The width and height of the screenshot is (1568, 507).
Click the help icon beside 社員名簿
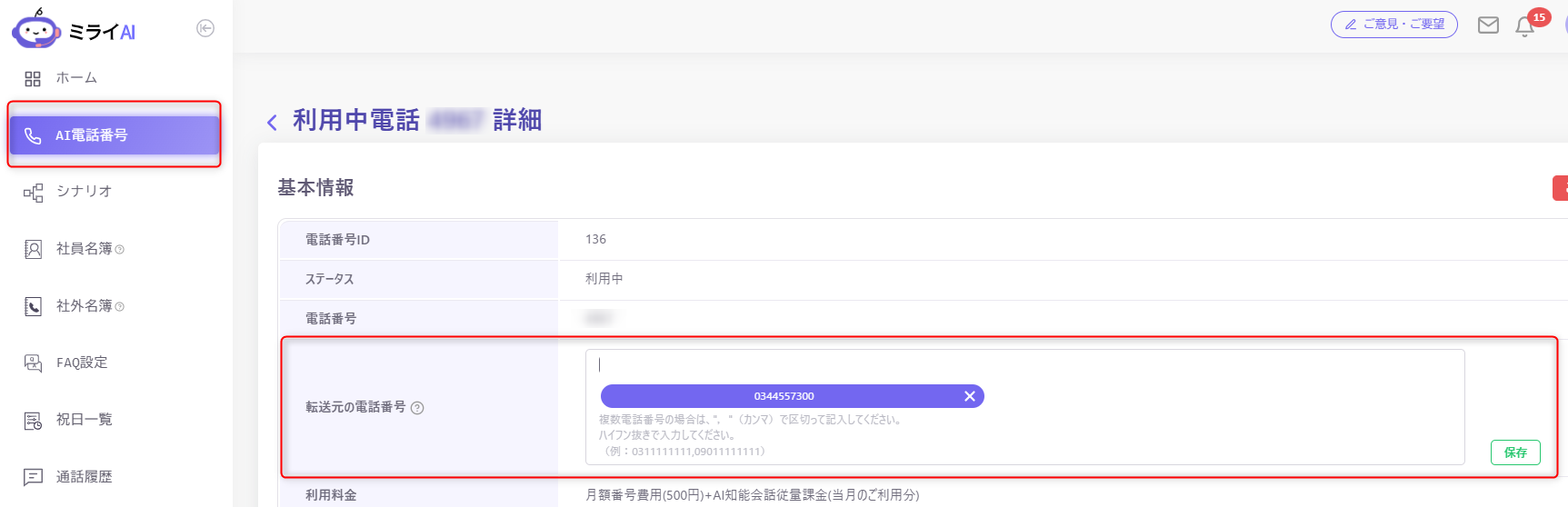pos(120,250)
